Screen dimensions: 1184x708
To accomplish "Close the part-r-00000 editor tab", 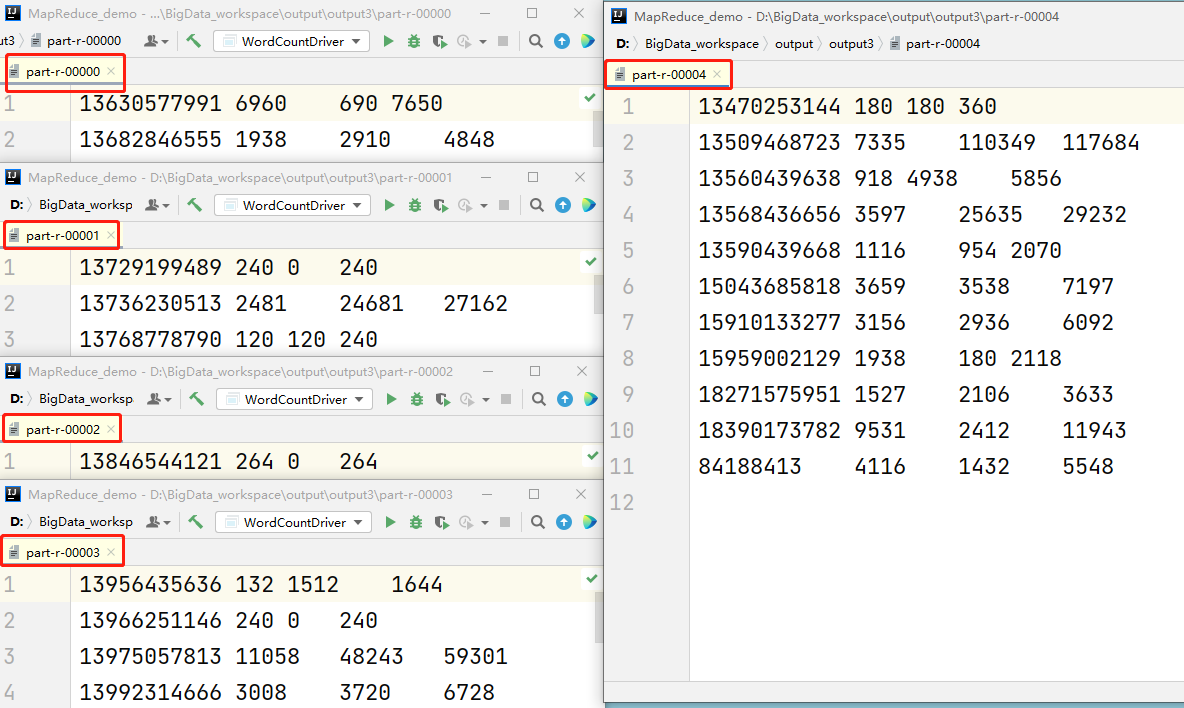I will click(111, 71).
